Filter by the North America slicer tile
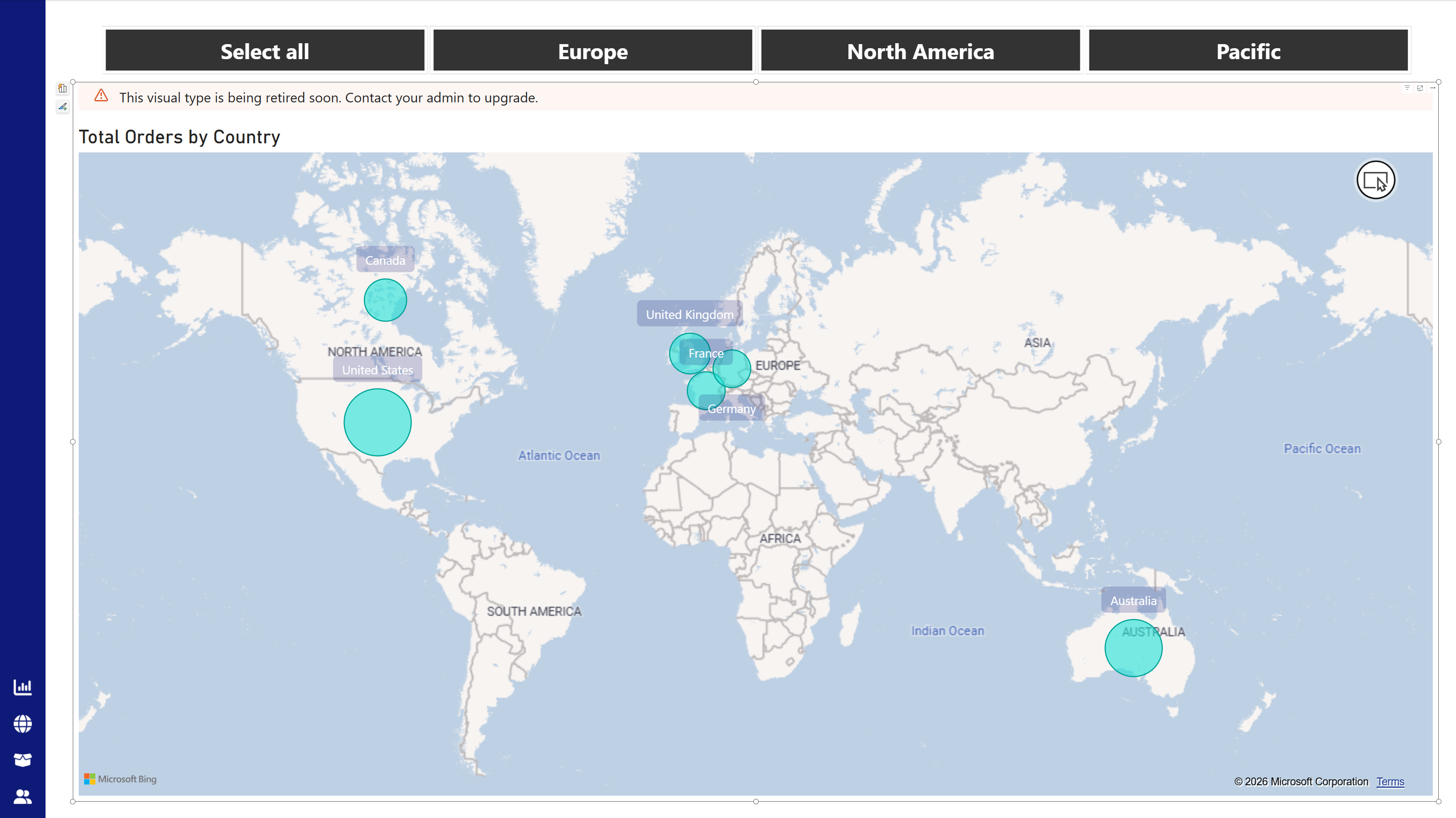Screen dimensions: 1456x818 point(920,51)
